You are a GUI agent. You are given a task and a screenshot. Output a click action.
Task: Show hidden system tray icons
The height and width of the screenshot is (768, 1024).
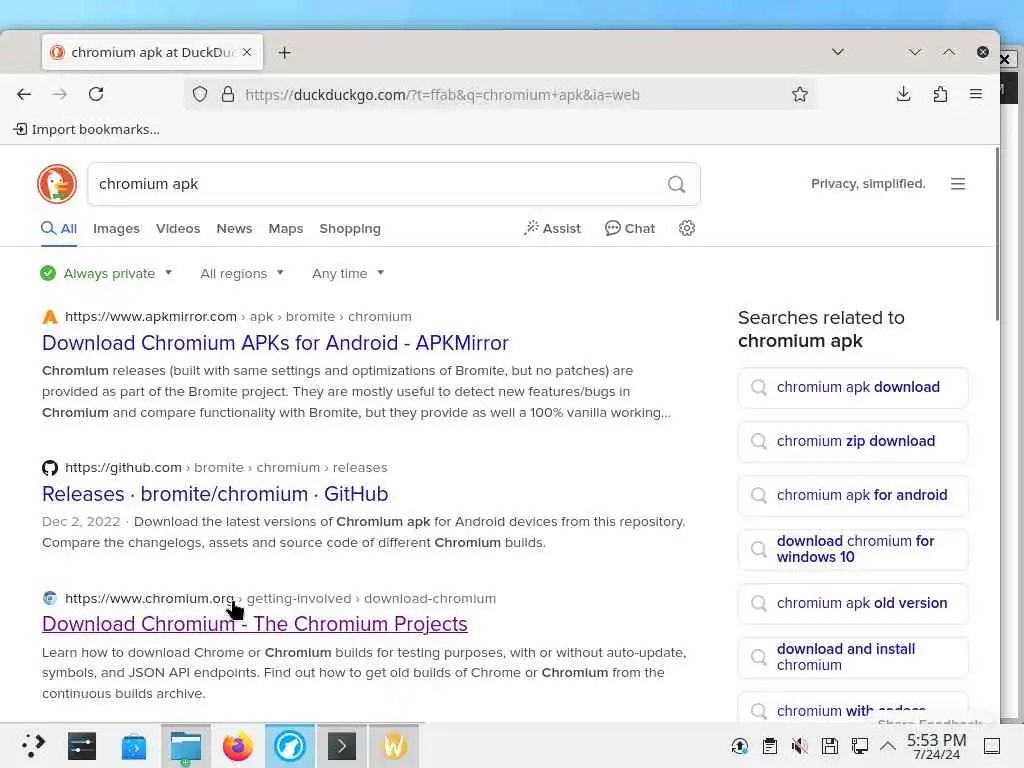click(888, 746)
